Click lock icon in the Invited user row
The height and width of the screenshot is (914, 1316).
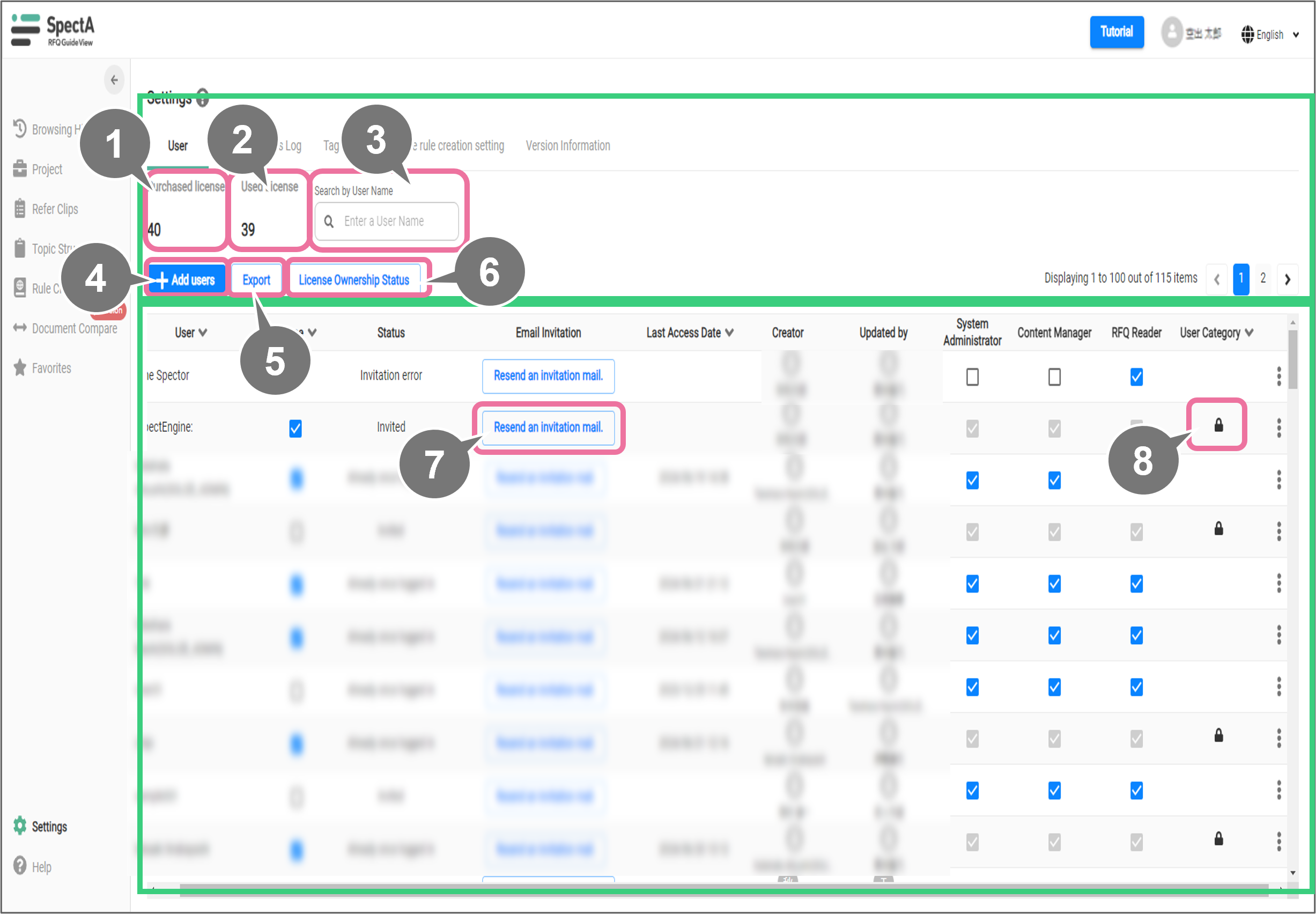pyautogui.click(x=1218, y=425)
